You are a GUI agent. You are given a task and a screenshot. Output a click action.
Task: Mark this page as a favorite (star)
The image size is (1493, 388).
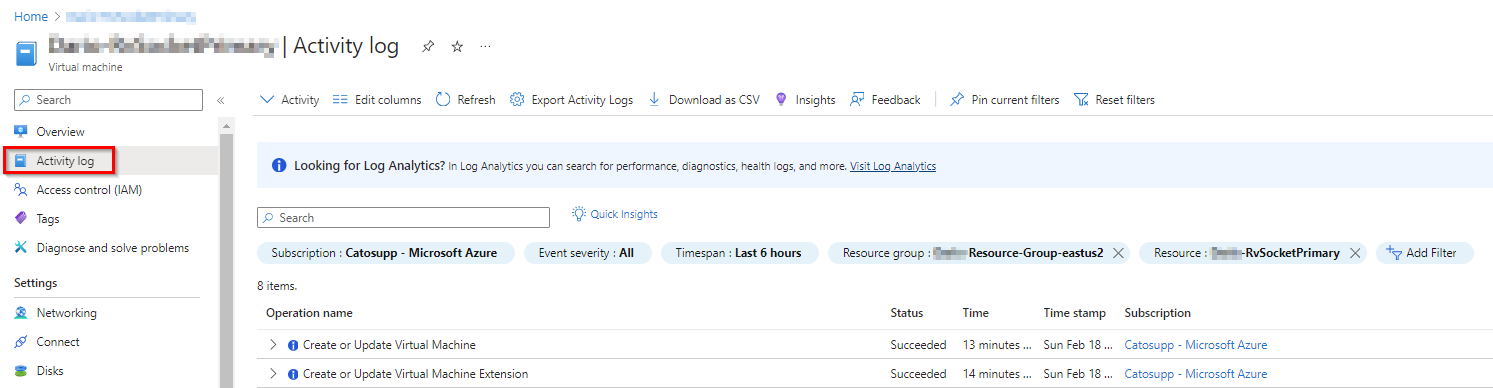tap(457, 47)
